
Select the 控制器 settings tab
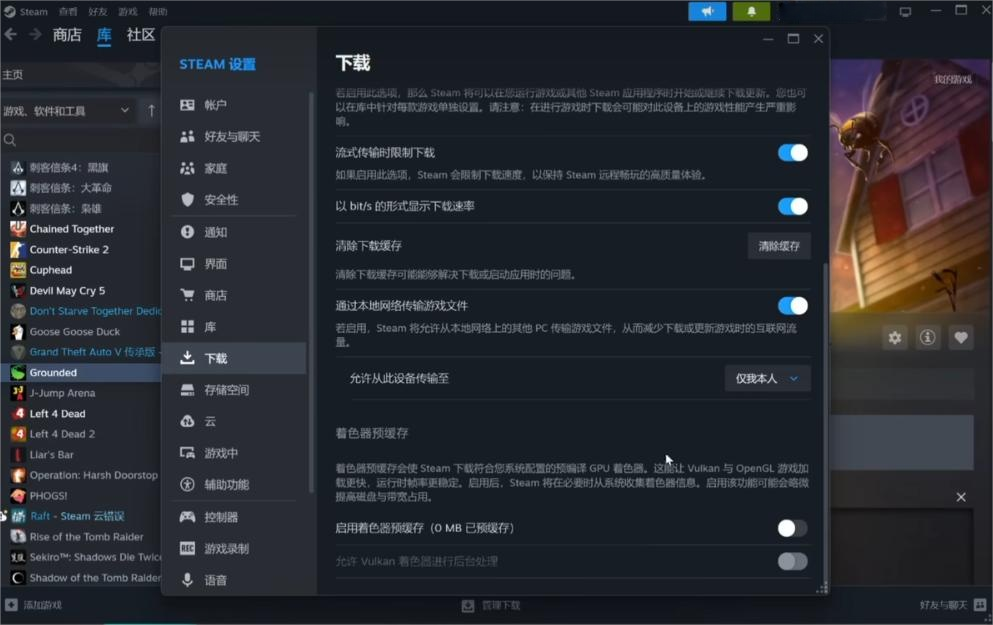(221, 517)
